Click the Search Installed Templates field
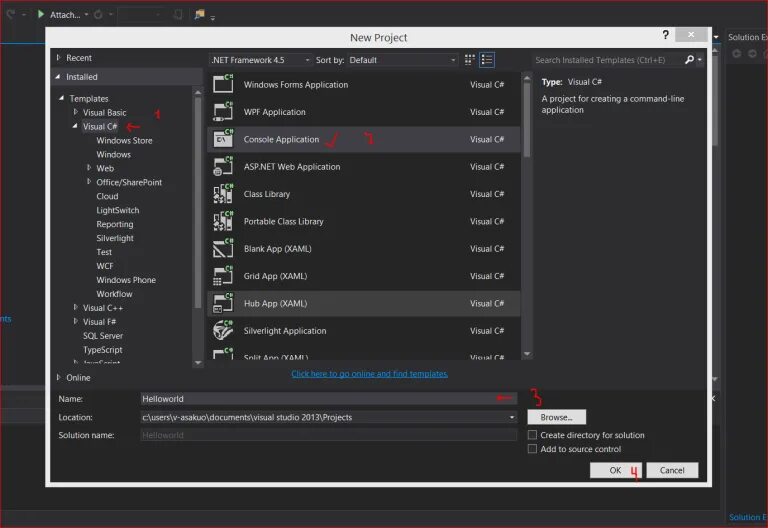The width and height of the screenshot is (768, 528). click(608, 60)
